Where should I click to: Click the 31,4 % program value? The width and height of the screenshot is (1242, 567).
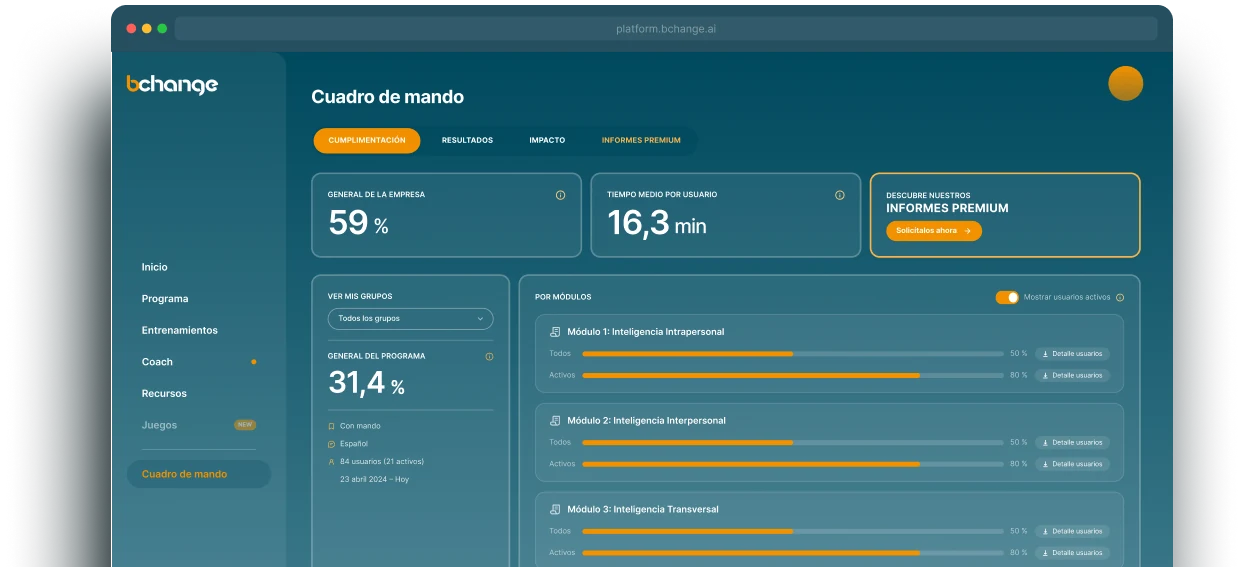(x=366, y=382)
